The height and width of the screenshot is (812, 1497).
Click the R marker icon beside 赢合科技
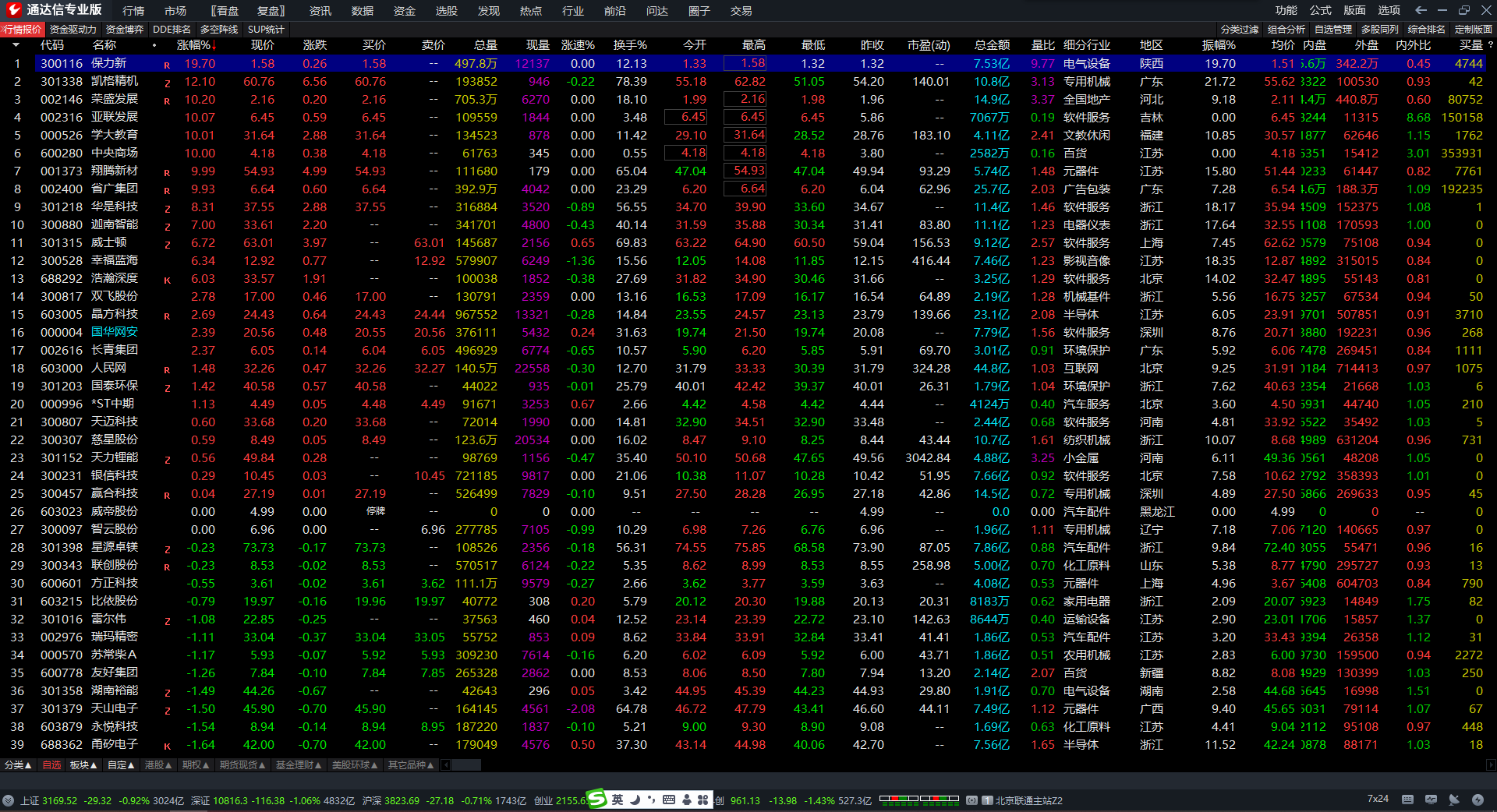(167, 495)
